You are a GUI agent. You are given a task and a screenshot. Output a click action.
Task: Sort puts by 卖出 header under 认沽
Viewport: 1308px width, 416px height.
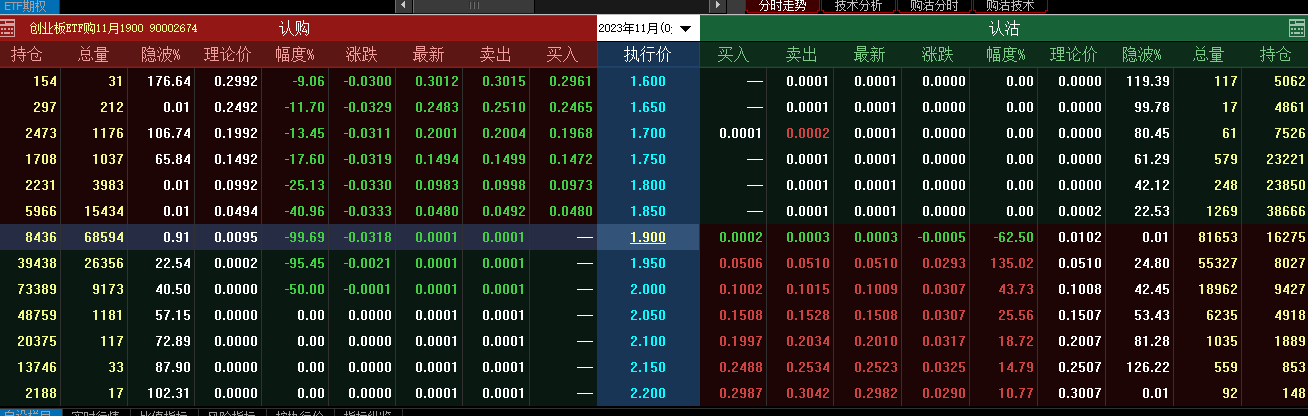coord(801,54)
